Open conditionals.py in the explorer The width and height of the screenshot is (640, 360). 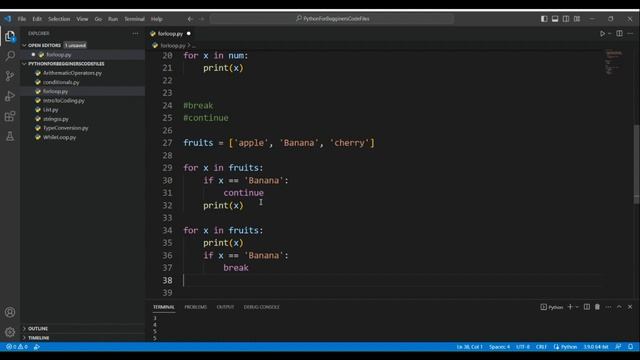tap(61, 82)
